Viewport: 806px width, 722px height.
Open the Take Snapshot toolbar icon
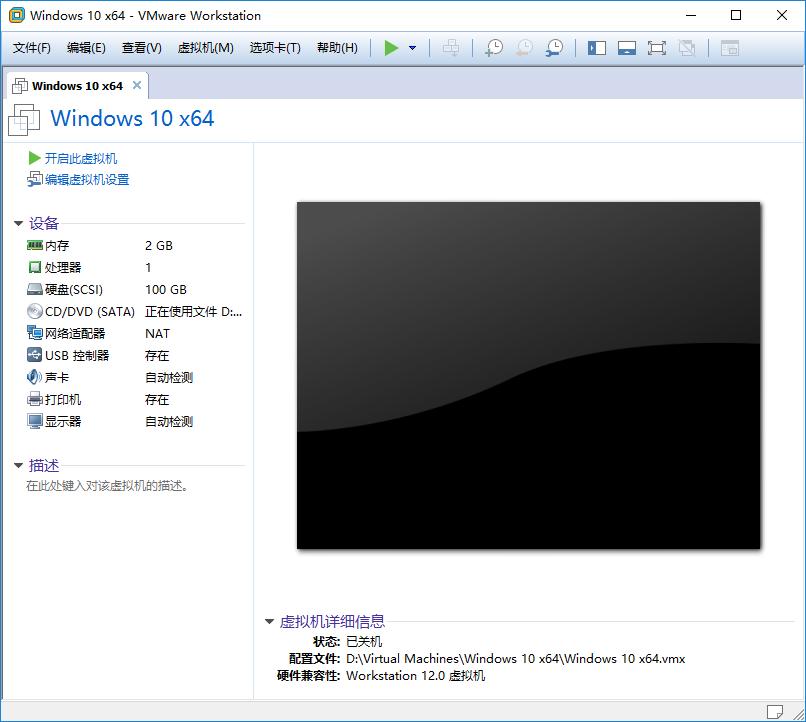coord(493,46)
